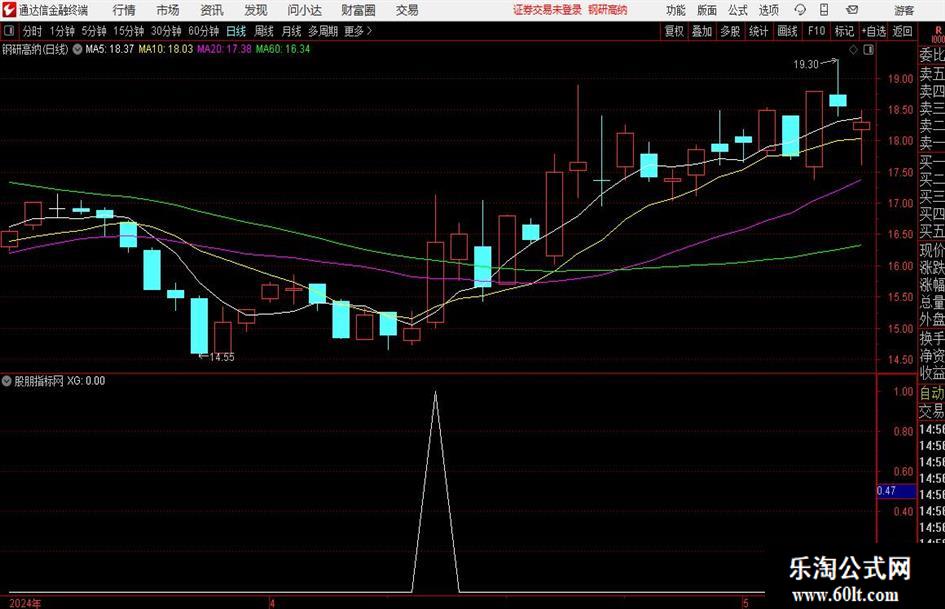Open the 发现 menu
This screenshot has width=945, height=609.
point(256,10)
